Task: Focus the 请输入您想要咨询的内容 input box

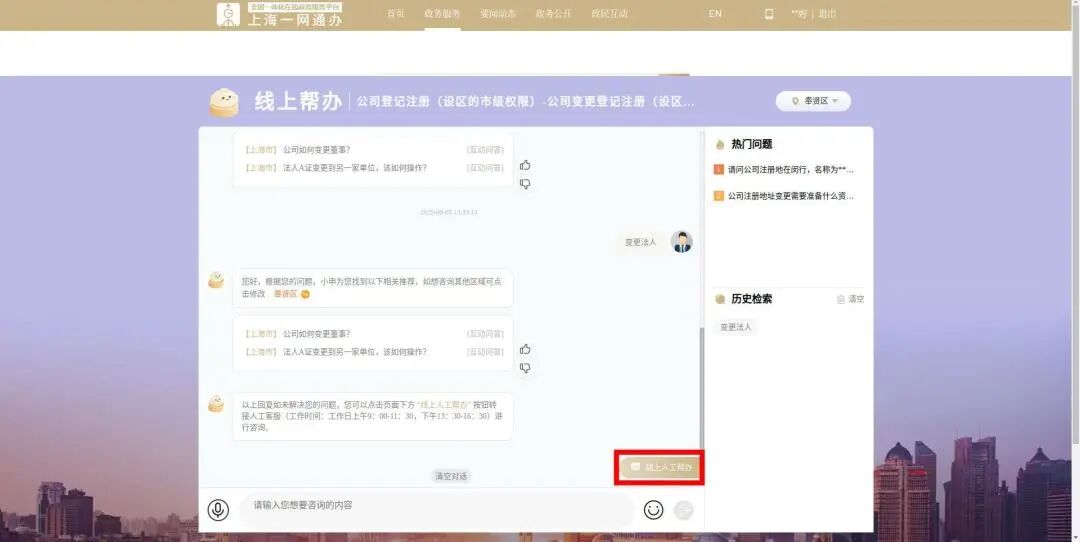Action: tap(435, 506)
